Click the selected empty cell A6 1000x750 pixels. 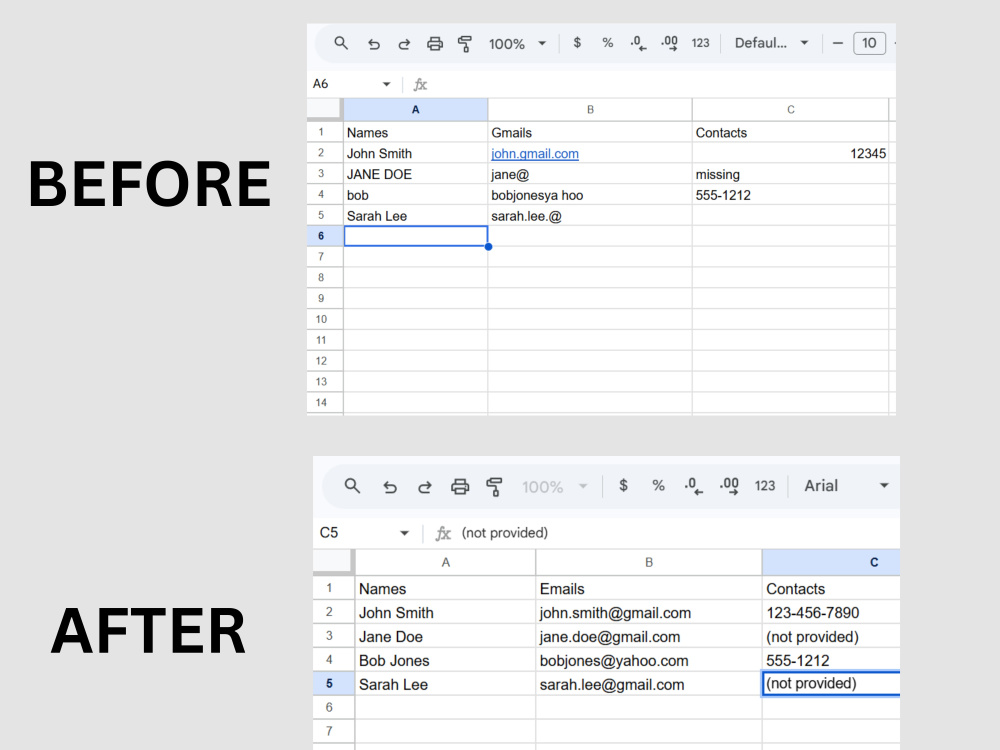(416, 236)
